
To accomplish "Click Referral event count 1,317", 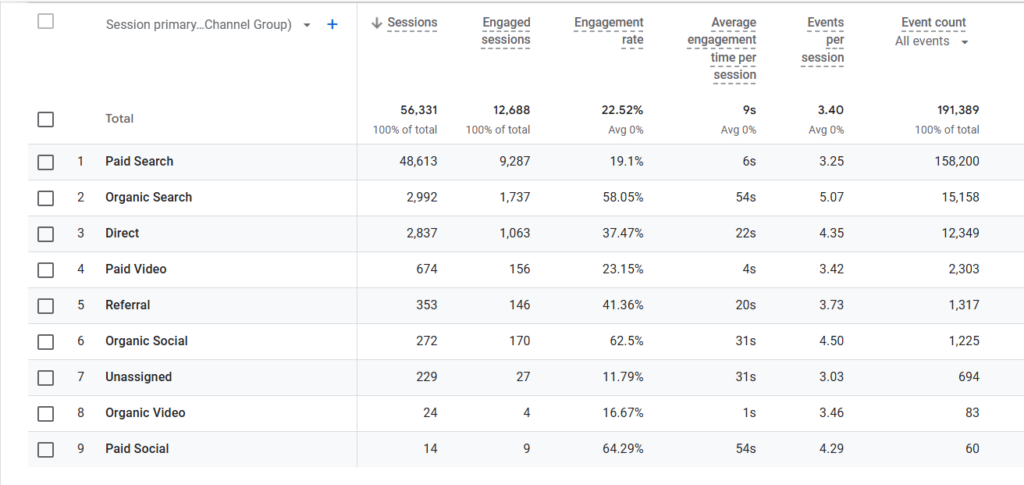I will coord(965,305).
